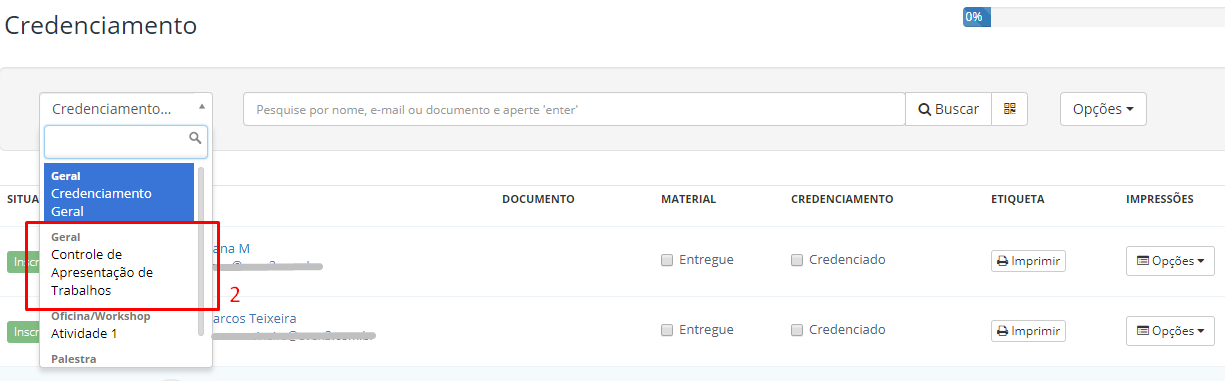
Task: Print label for first attendee row
Action: pos(1028,261)
